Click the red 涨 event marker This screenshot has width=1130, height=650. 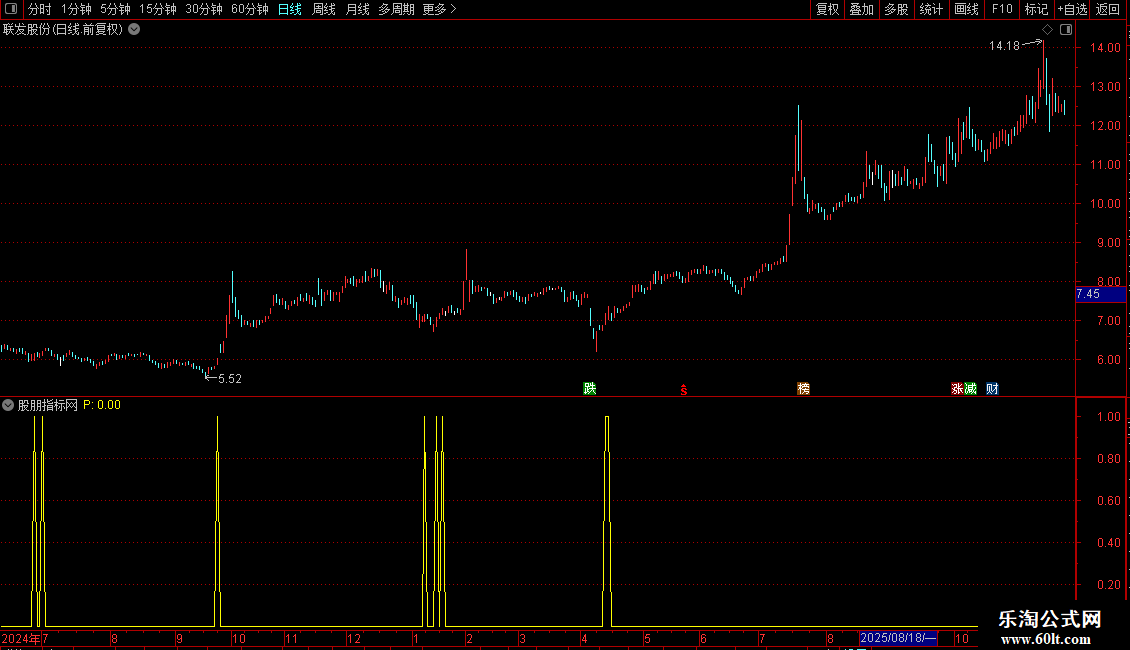[957, 388]
